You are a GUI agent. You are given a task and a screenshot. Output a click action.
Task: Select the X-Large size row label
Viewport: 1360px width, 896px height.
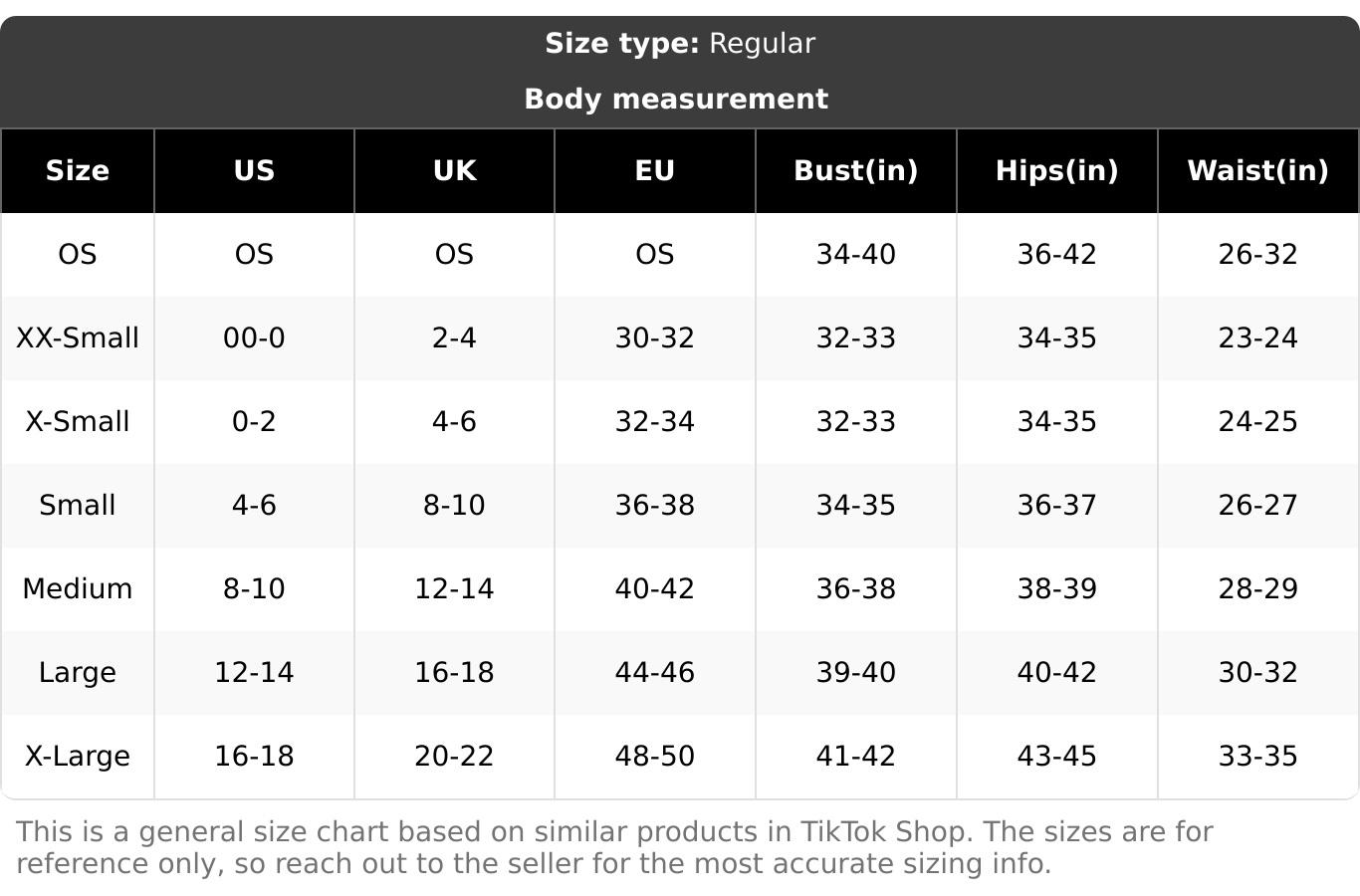[78, 756]
